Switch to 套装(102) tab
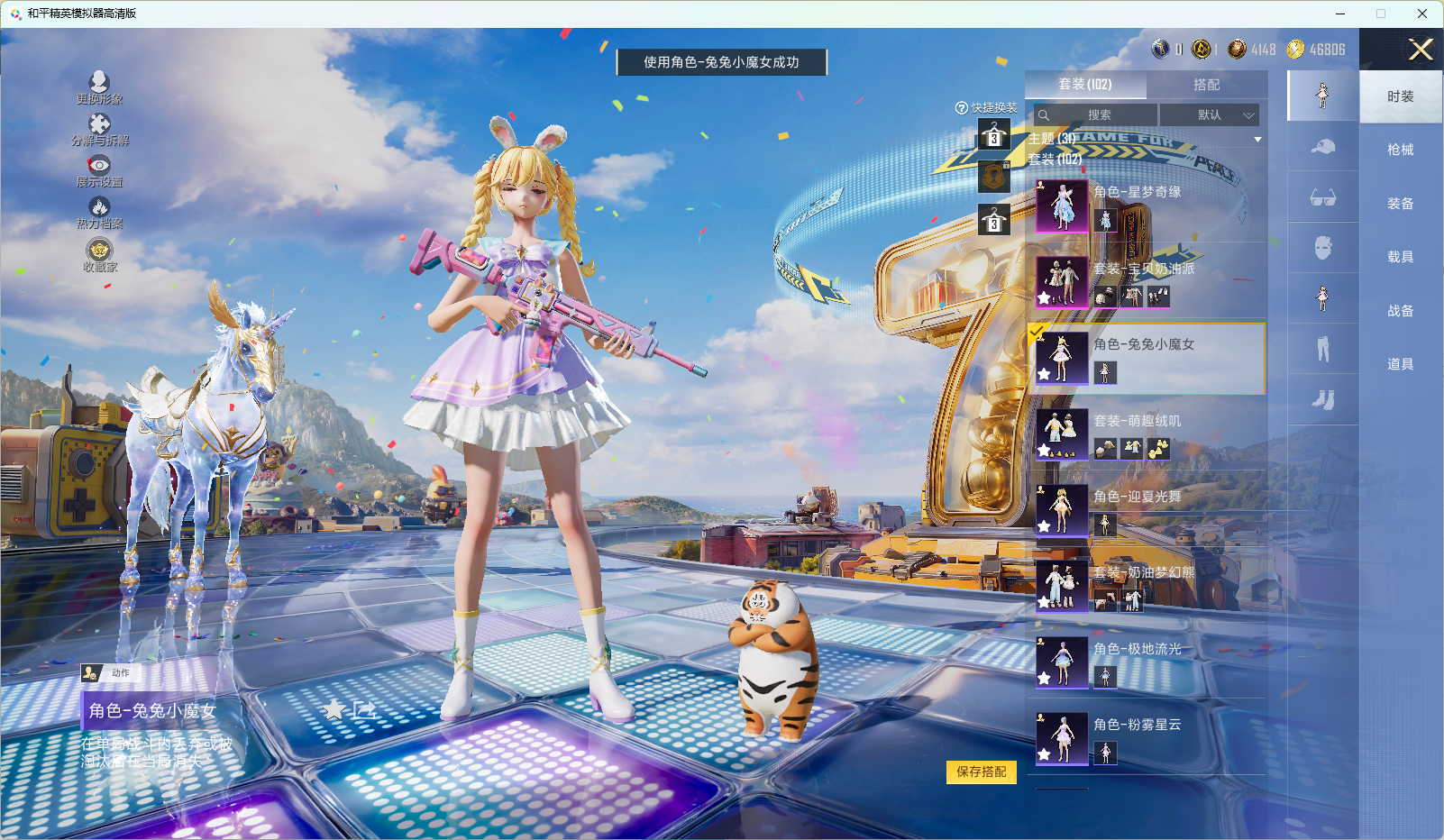Screen dimensions: 1444x840 (1085, 84)
